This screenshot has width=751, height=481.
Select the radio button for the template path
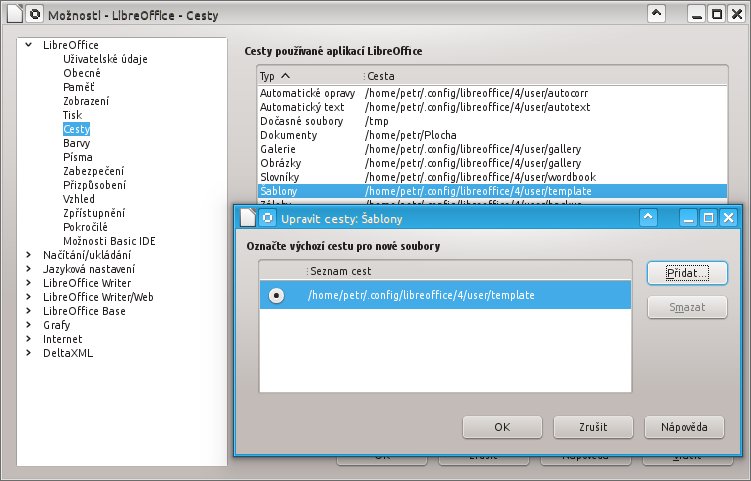click(276, 295)
